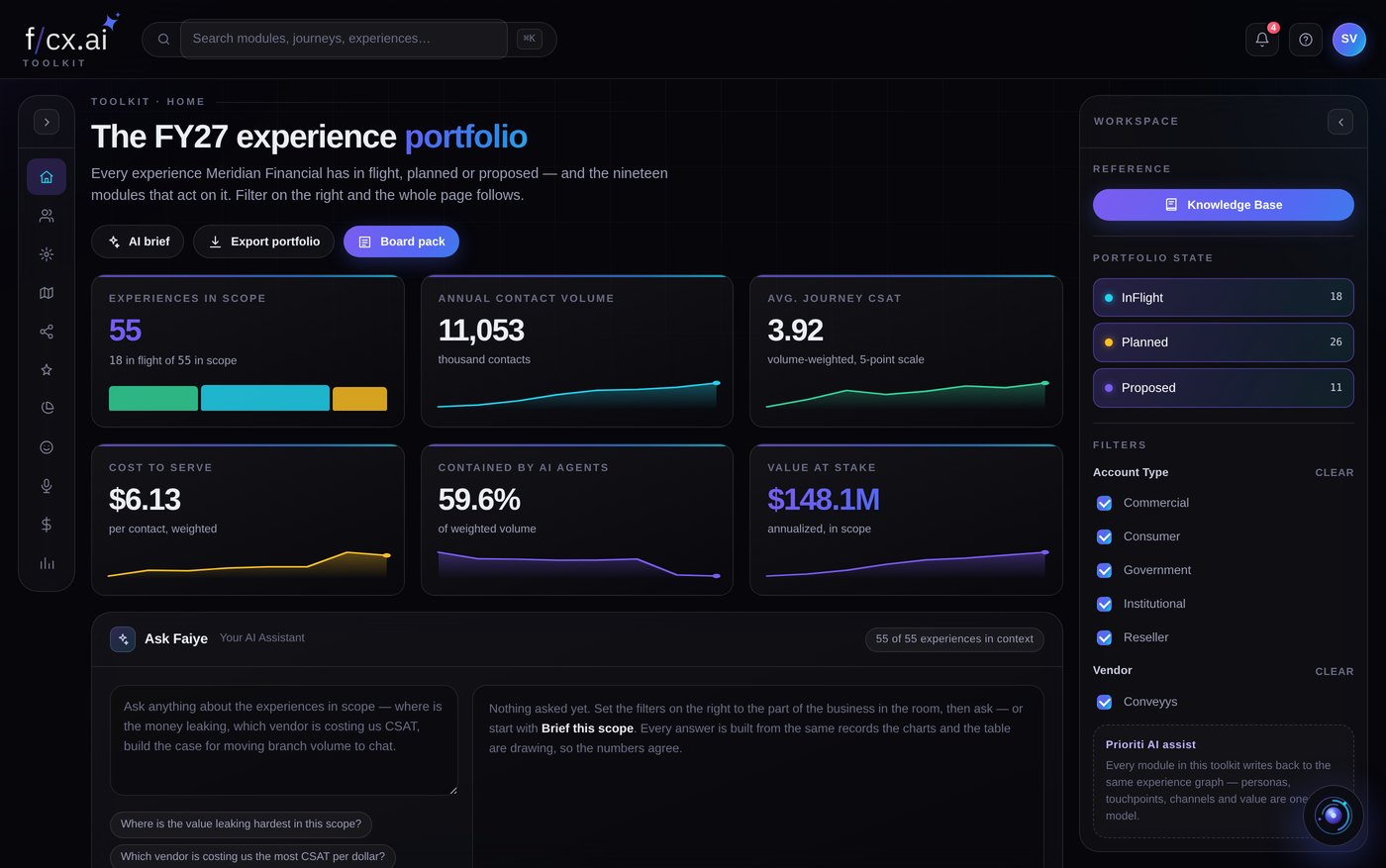
Task: Click the yellow segment of scope bar
Action: 359,399
